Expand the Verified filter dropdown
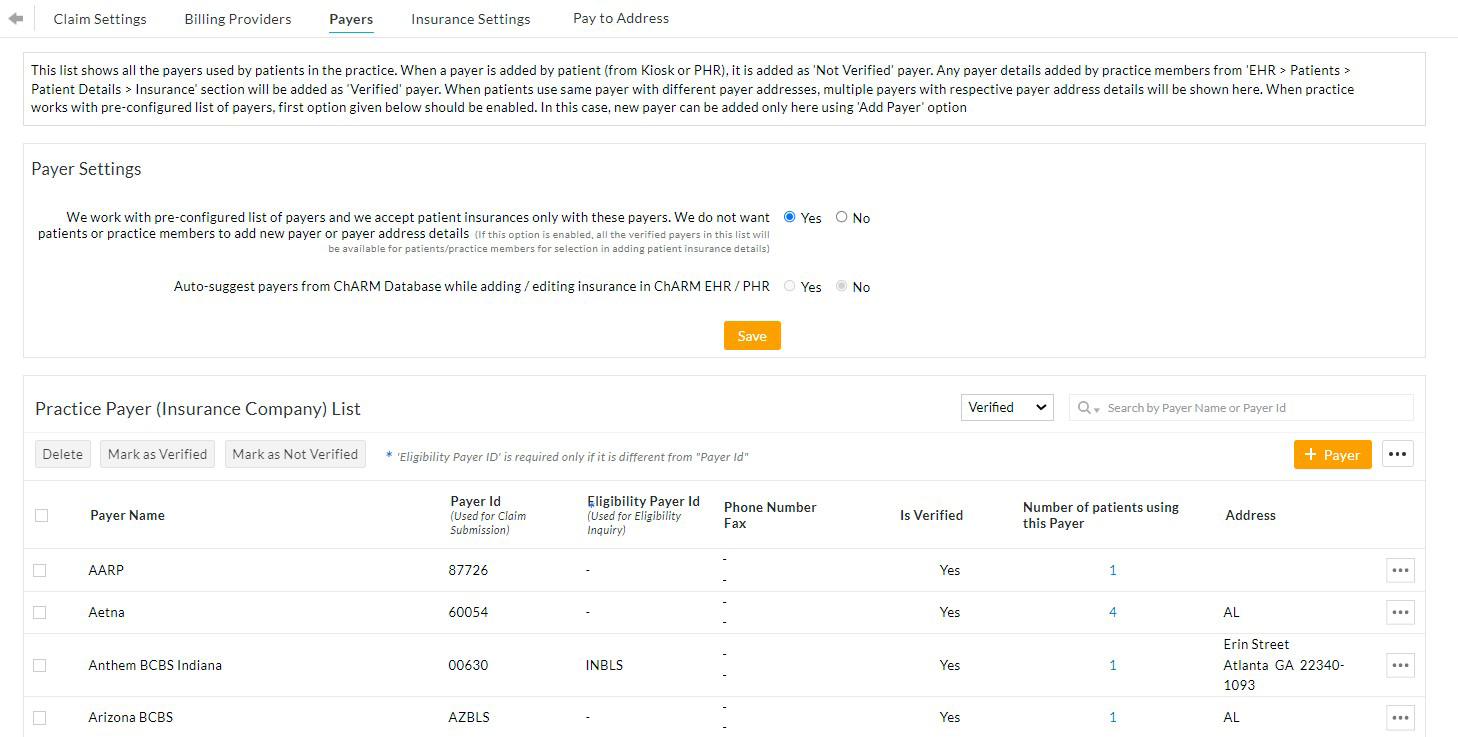This screenshot has width=1458, height=737. point(1006,407)
